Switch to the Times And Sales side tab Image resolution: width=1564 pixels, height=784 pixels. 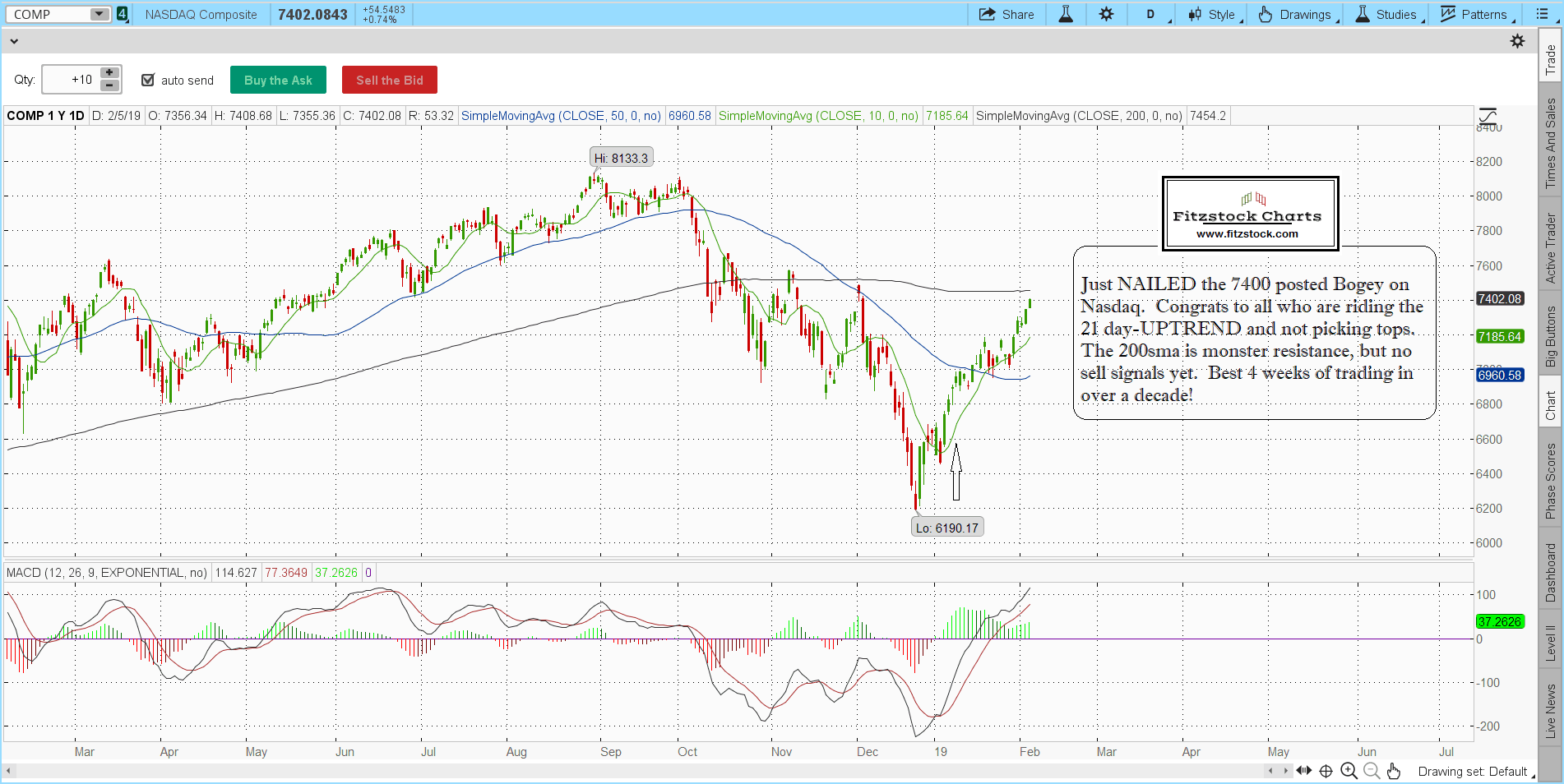click(1551, 142)
